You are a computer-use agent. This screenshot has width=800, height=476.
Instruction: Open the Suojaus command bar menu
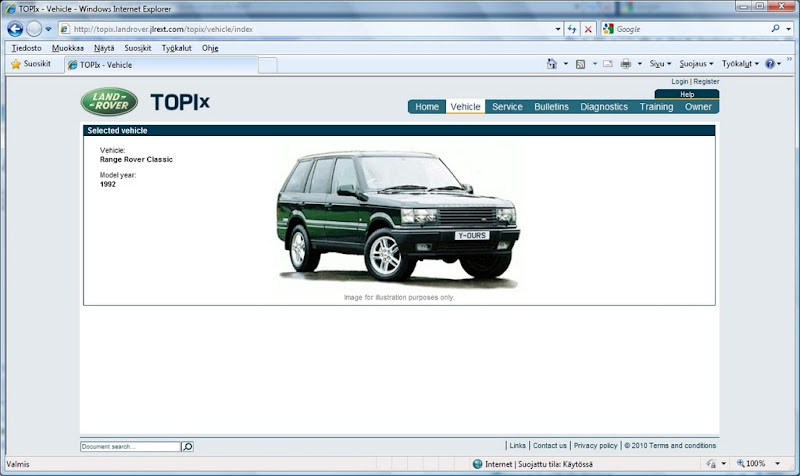[x=696, y=64]
